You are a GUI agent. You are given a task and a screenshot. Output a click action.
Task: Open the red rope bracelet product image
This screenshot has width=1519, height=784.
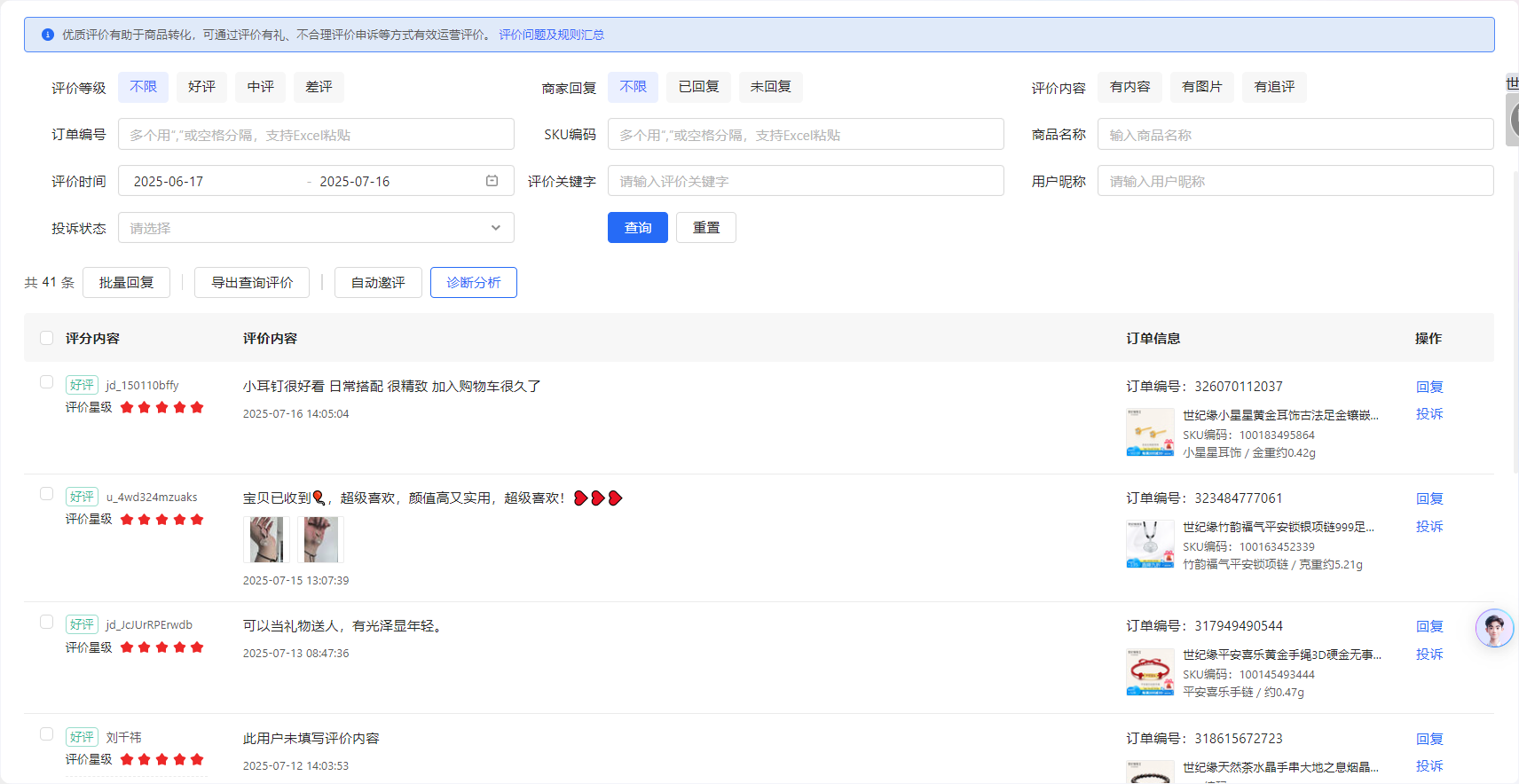[1150, 671]
